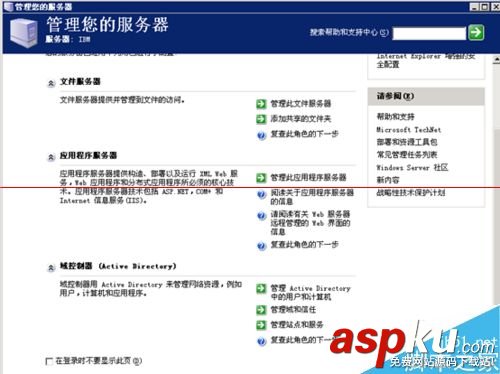The width and height of the screenshot is (500, 374).
Task: Click help icon next to file server 复查此角色的下一步
Action: (x=261, y=135)
